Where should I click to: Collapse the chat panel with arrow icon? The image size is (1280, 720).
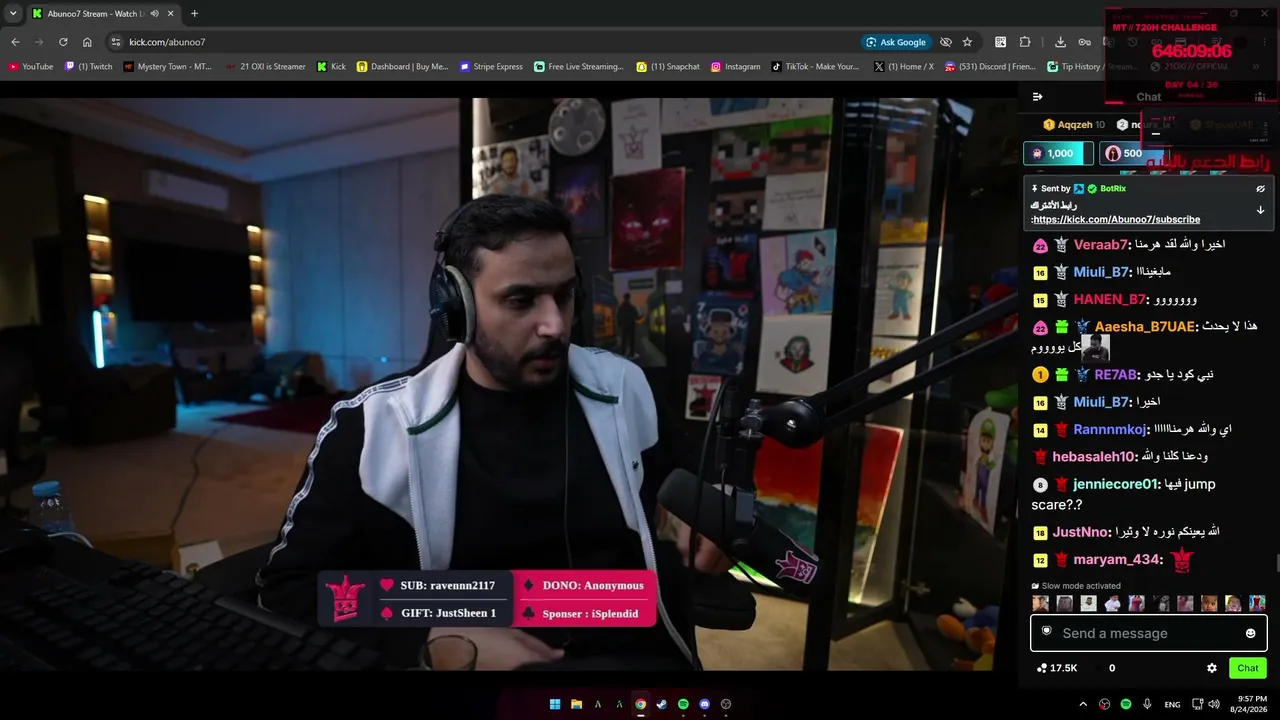1037,97
